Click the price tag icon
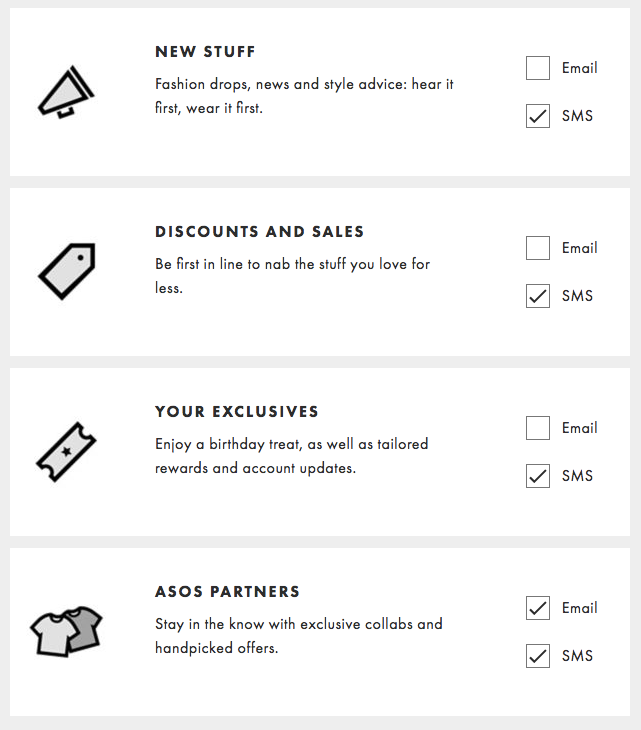The image size is (641, 730). pyautogui.click(x=66, y=270)
